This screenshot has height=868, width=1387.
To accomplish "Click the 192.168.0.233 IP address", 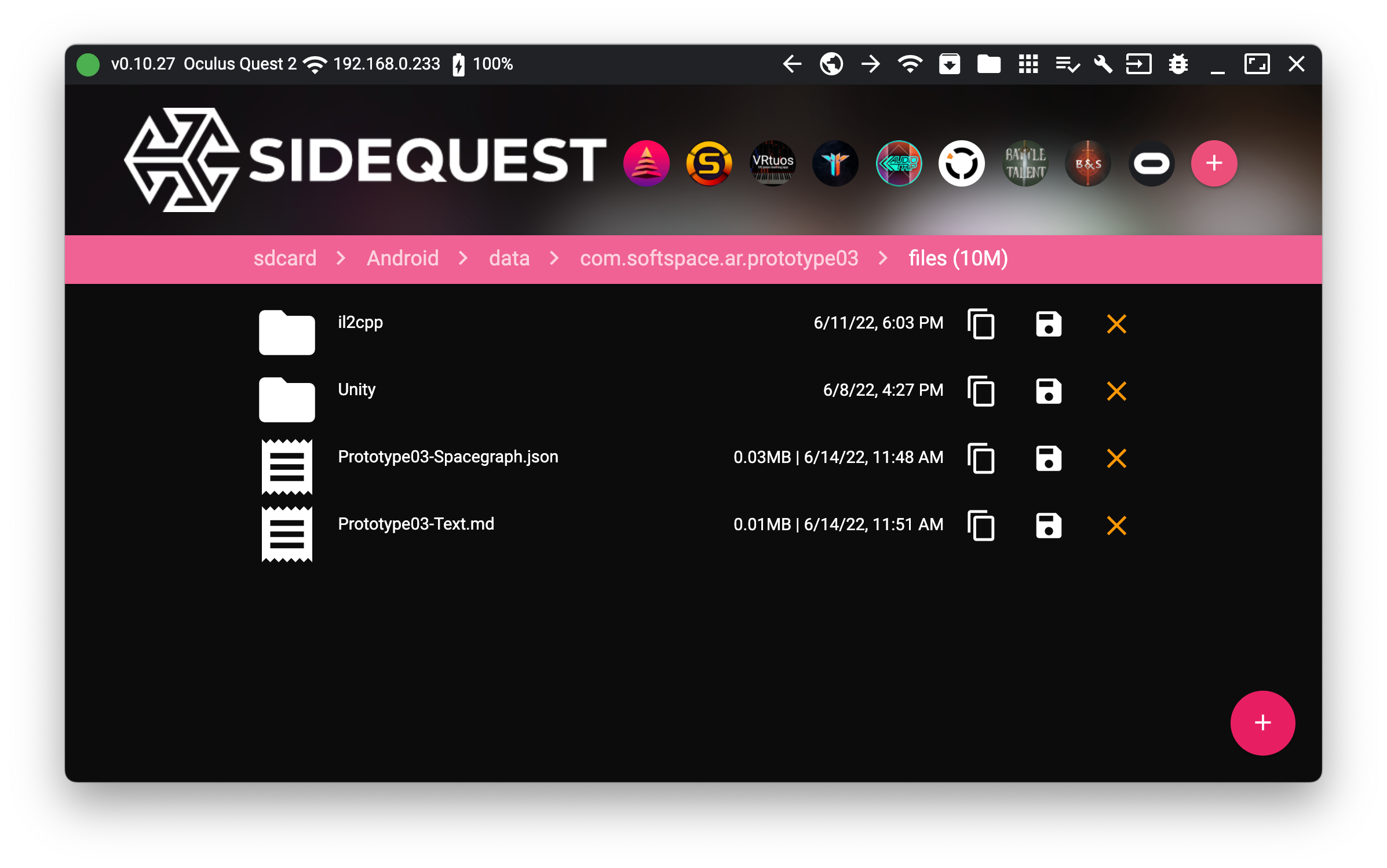I will 386,64.
